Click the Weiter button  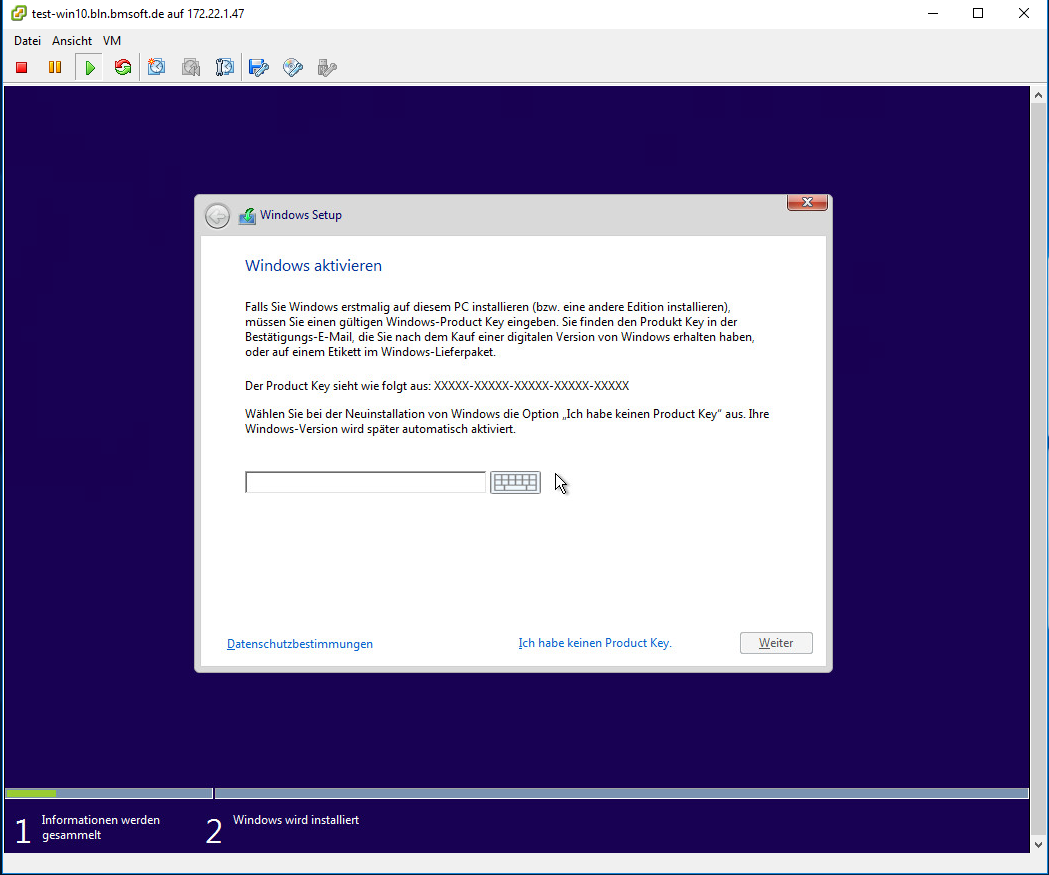(x=776, y=643)
